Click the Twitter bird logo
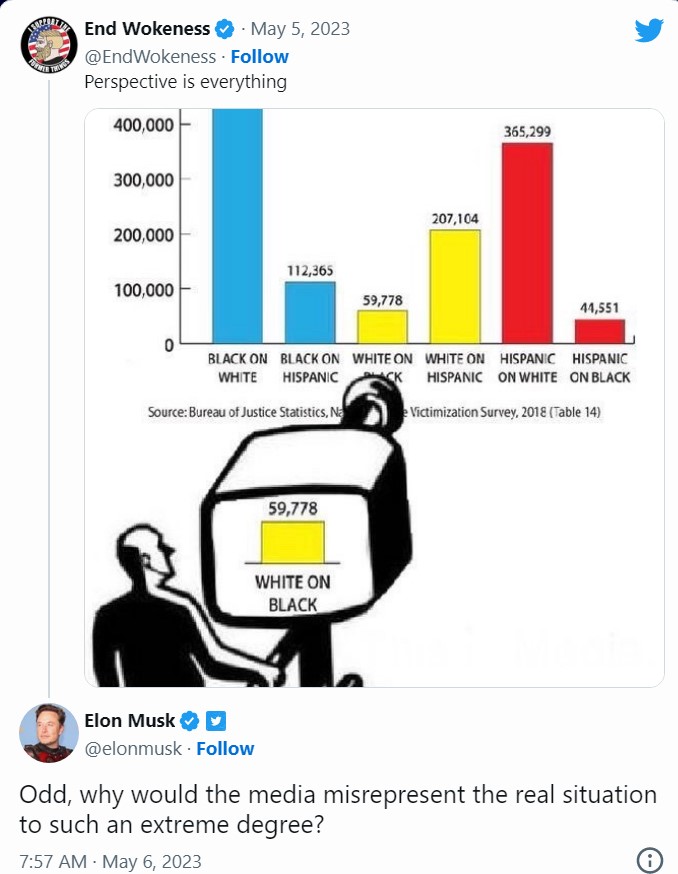The height and width of the screenshot is (874, 678). pyautogui.click(x=649, y=30)
